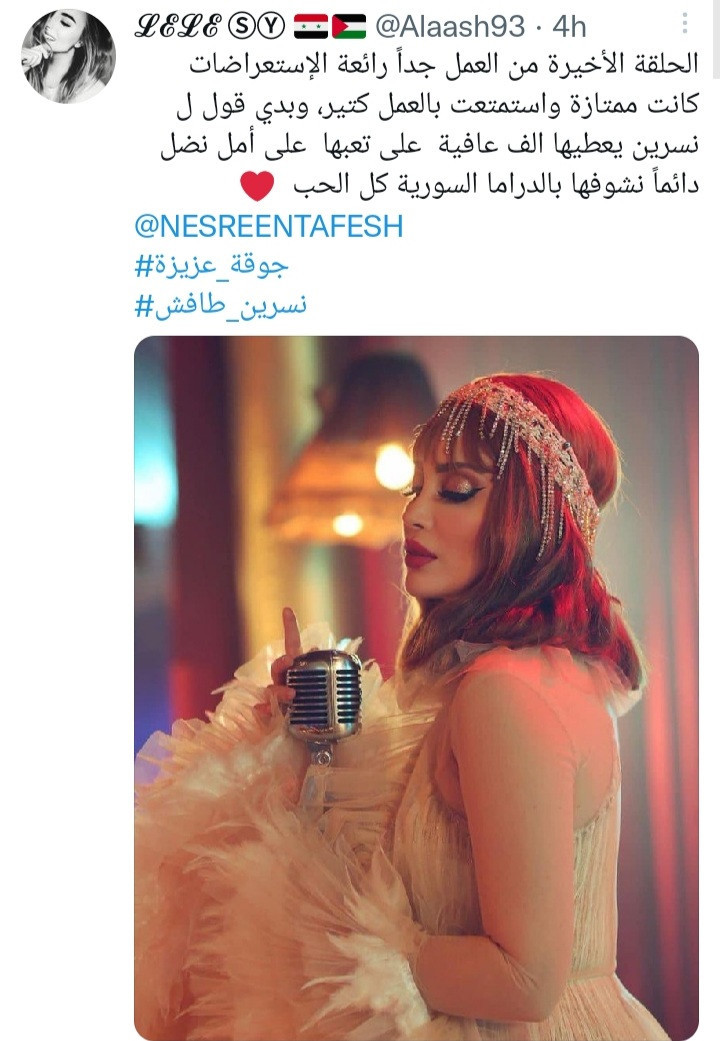The height and width of the screenshot is (1041, 720).
Task: Open the @Alaash93 handle
Action: [450, 27]
